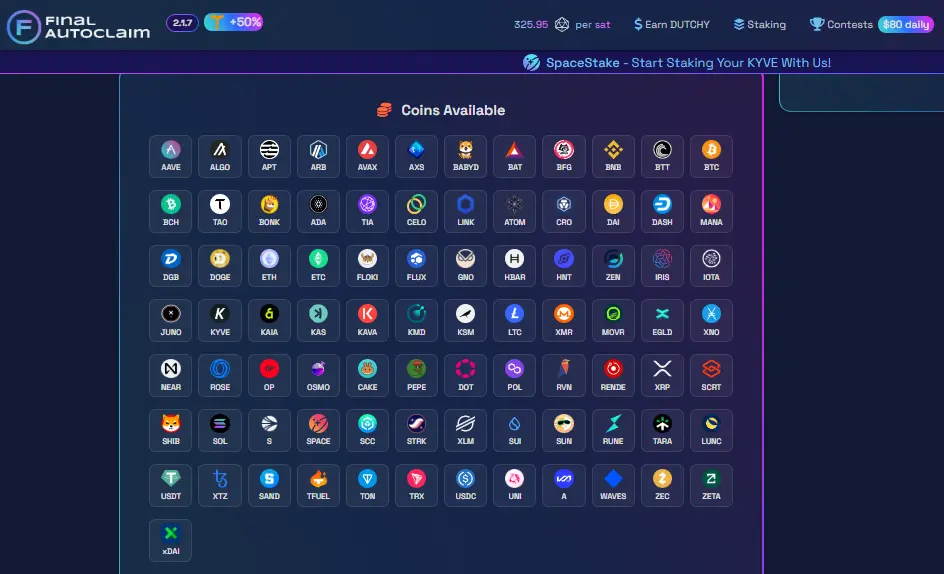944x574 pixels.
Task: Open the Contests page
Action: pos(841,25)
